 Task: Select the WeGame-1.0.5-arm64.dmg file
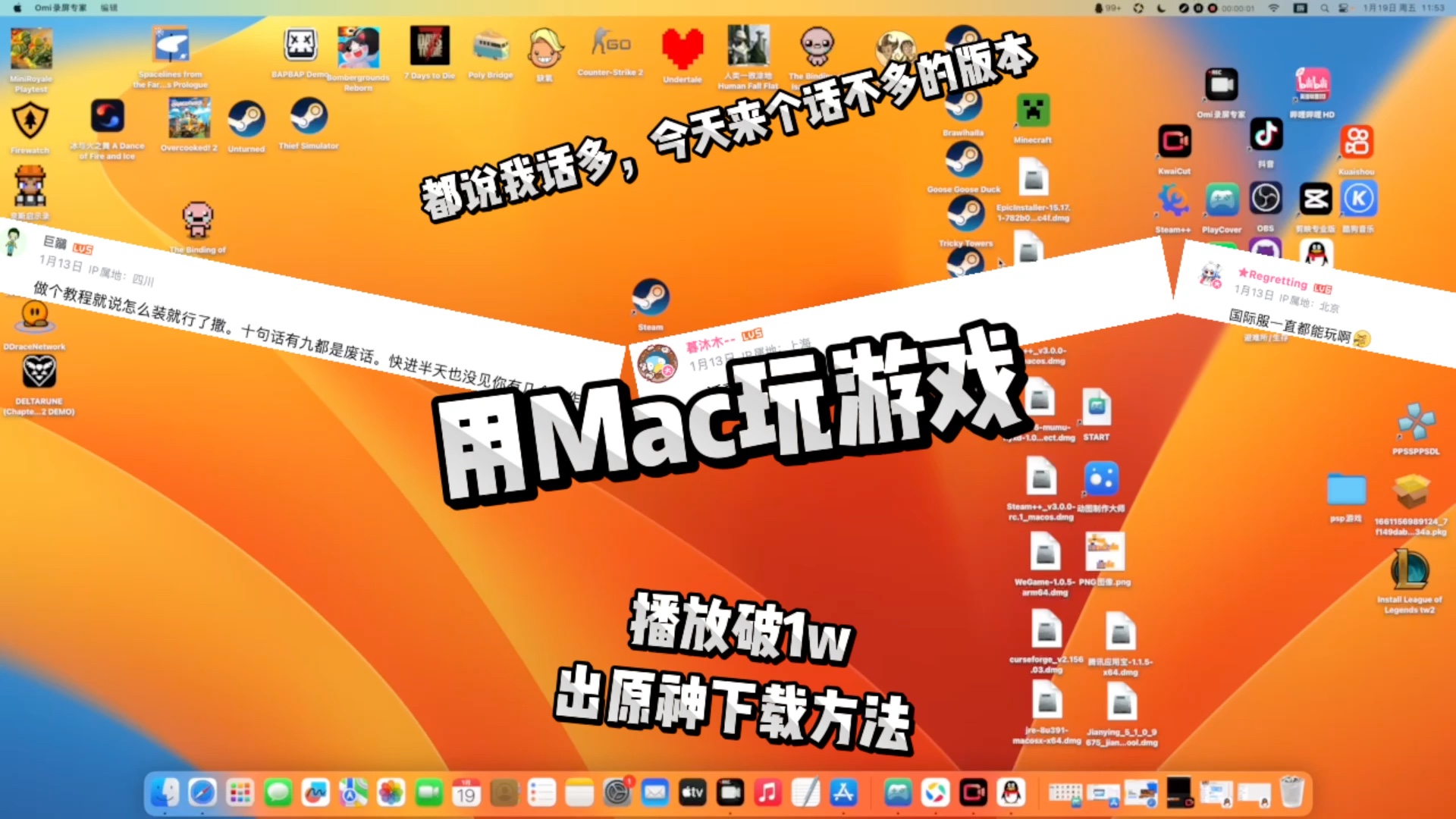[1045, 552]
